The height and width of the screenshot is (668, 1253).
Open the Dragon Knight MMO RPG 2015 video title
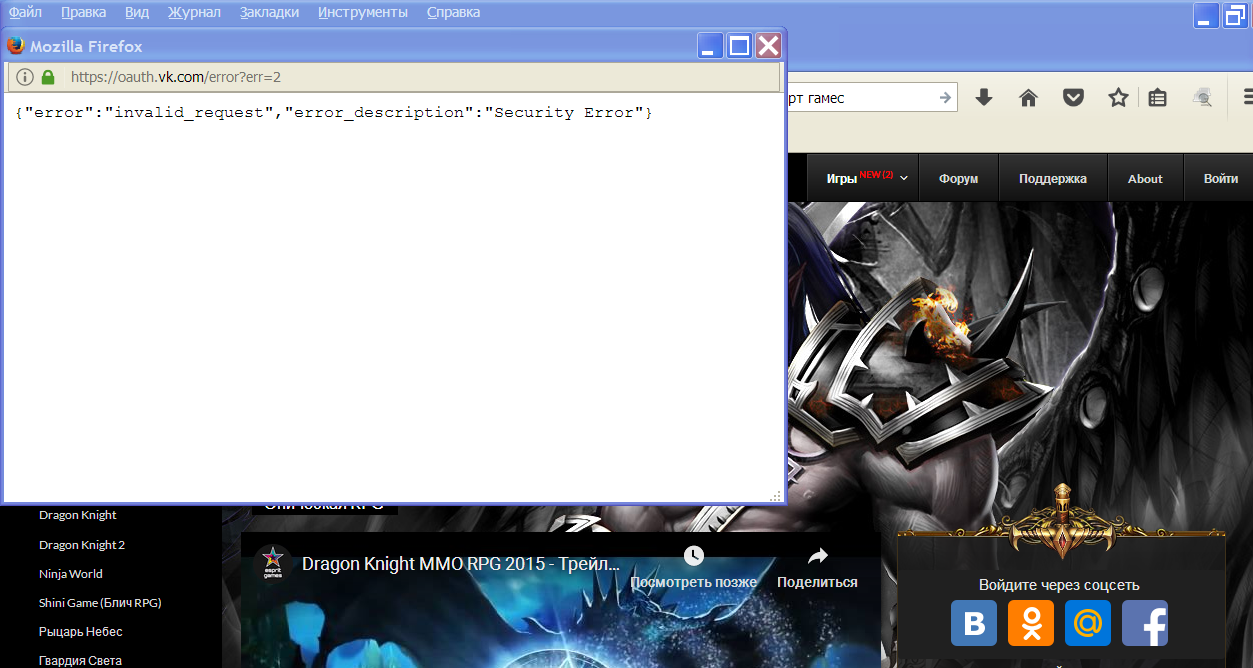(x=461, y=564)
